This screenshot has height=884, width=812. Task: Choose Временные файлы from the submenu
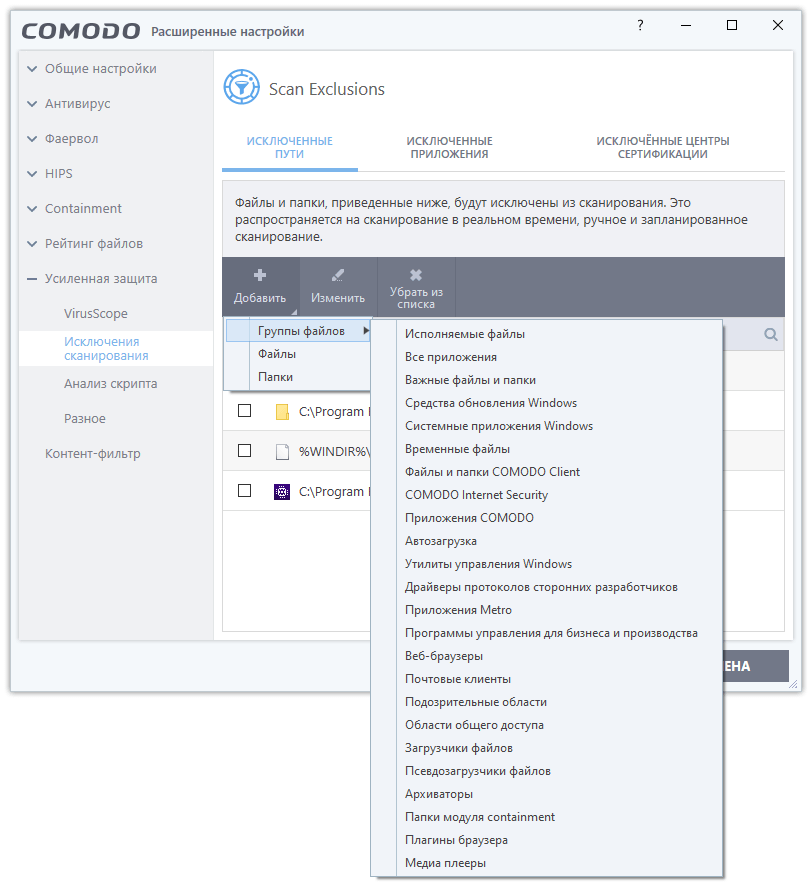pos(457,449)
